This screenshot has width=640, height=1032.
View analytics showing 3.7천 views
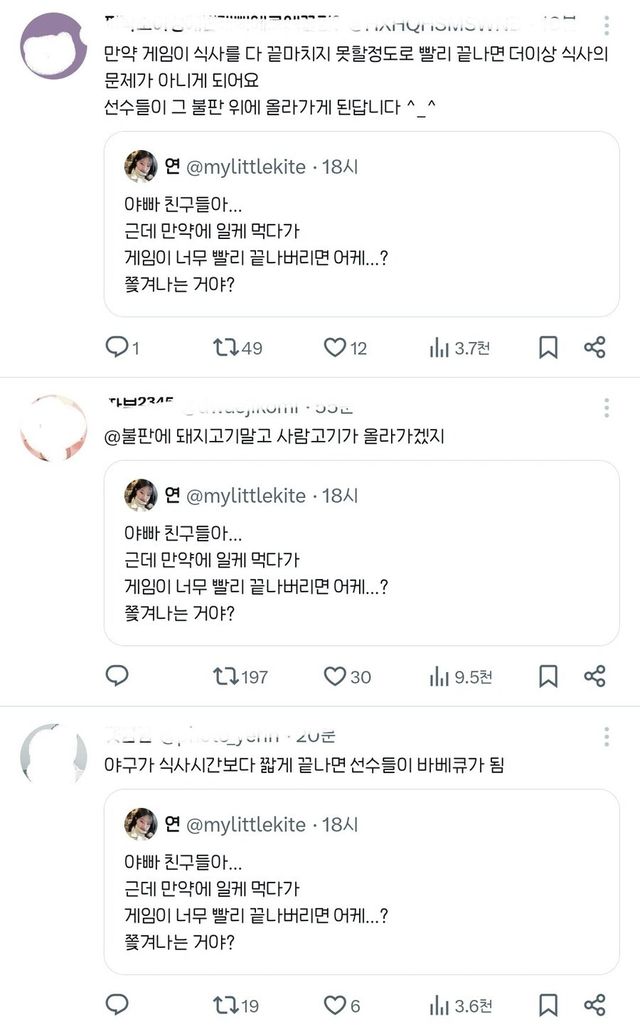point(439,347)
